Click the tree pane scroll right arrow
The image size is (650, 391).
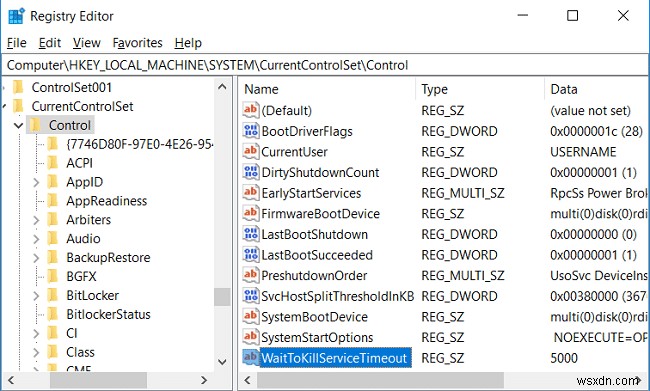[x=204, y=380]
